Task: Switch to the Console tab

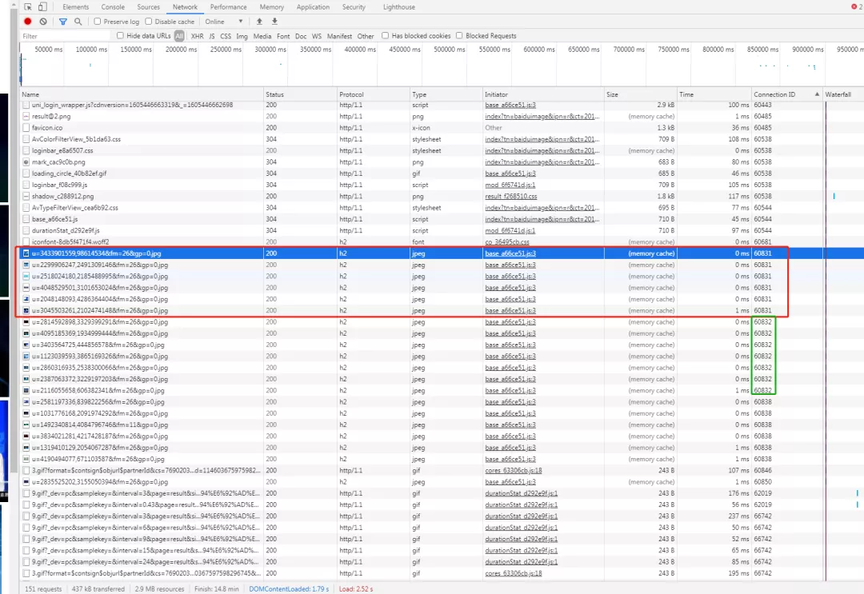Action: [x=113, y=7]
